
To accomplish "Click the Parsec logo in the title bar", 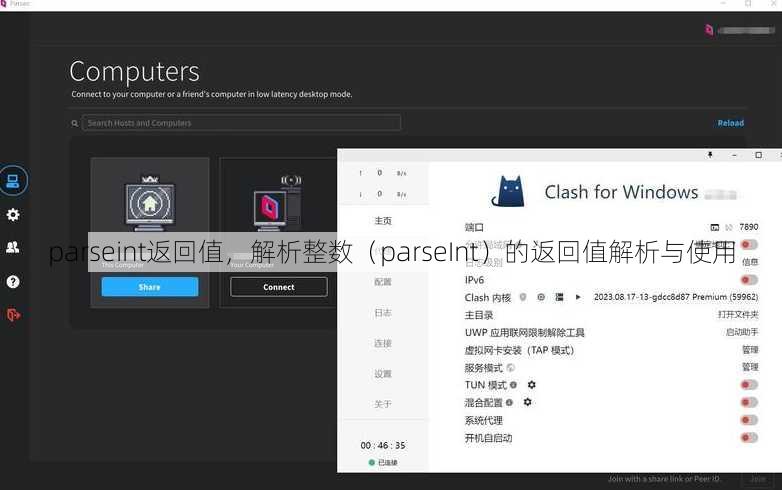I will pyautogui.click(x=3, y=3).
